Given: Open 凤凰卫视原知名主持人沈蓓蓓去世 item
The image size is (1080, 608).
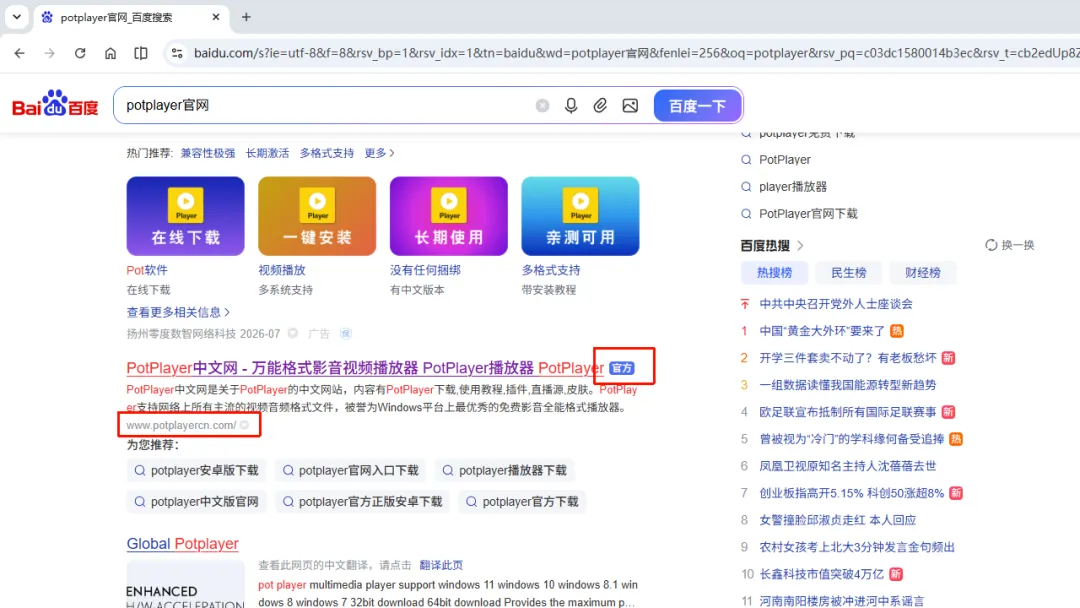Looking at the screenshot, I should coord(847,465).
